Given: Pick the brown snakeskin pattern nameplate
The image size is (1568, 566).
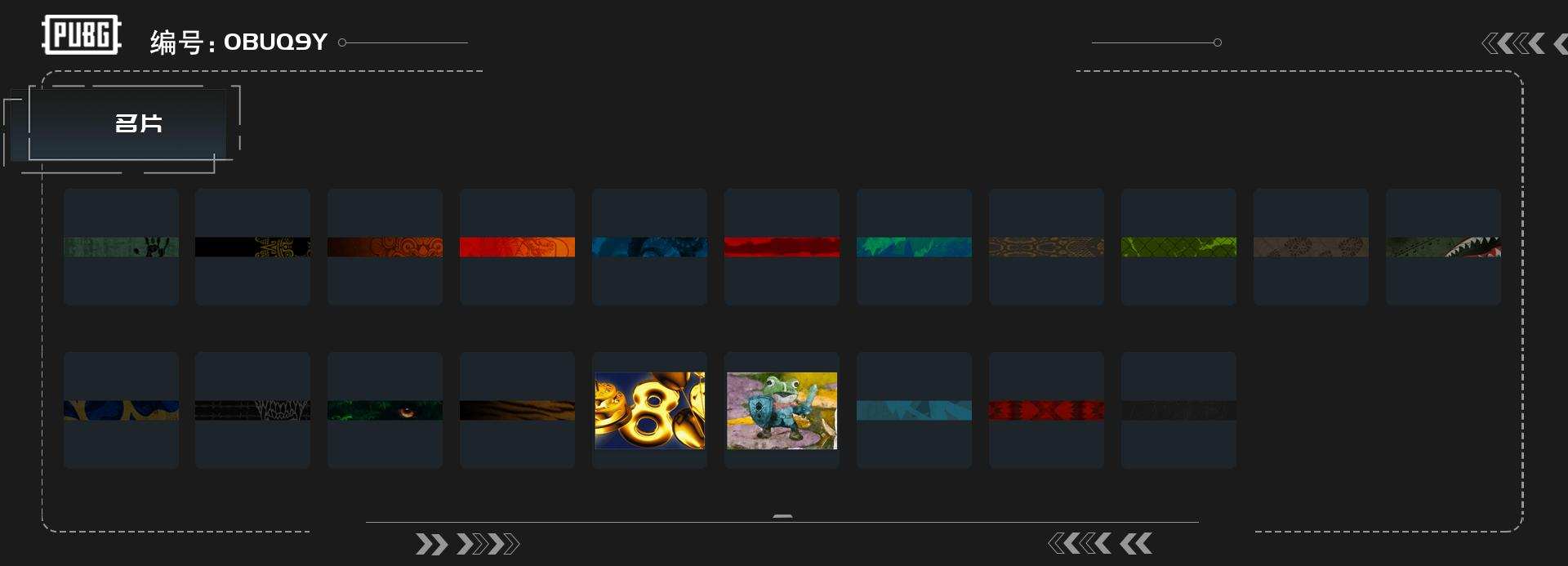Looking at the screenshot, I should 1046,247.
